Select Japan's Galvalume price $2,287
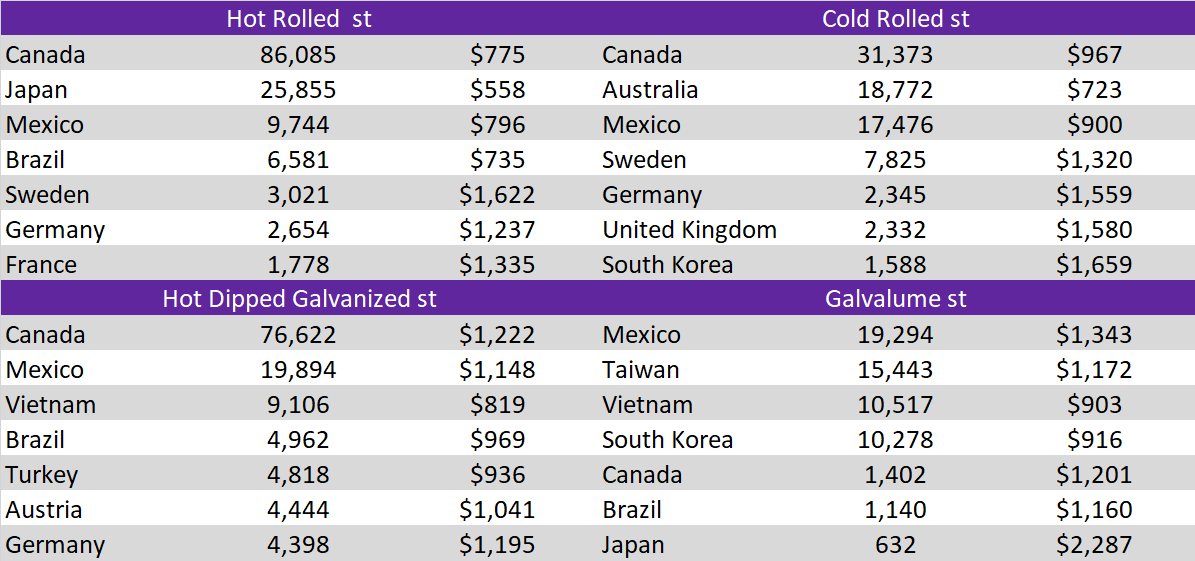This screenshot has height=561, width=1195. [x=1094, y=544]
